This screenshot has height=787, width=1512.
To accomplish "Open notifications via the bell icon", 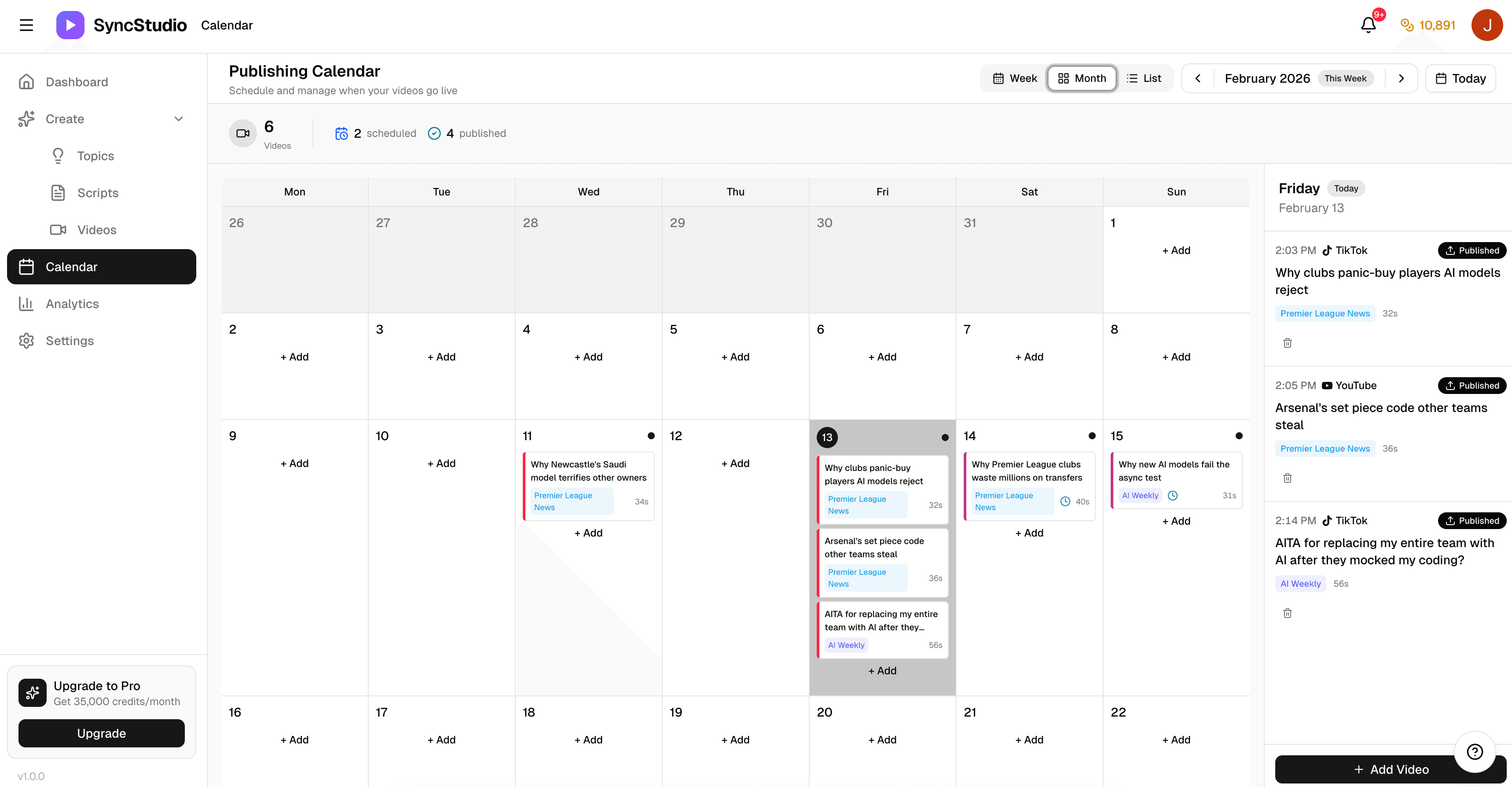I will (x=1369, y=25).
